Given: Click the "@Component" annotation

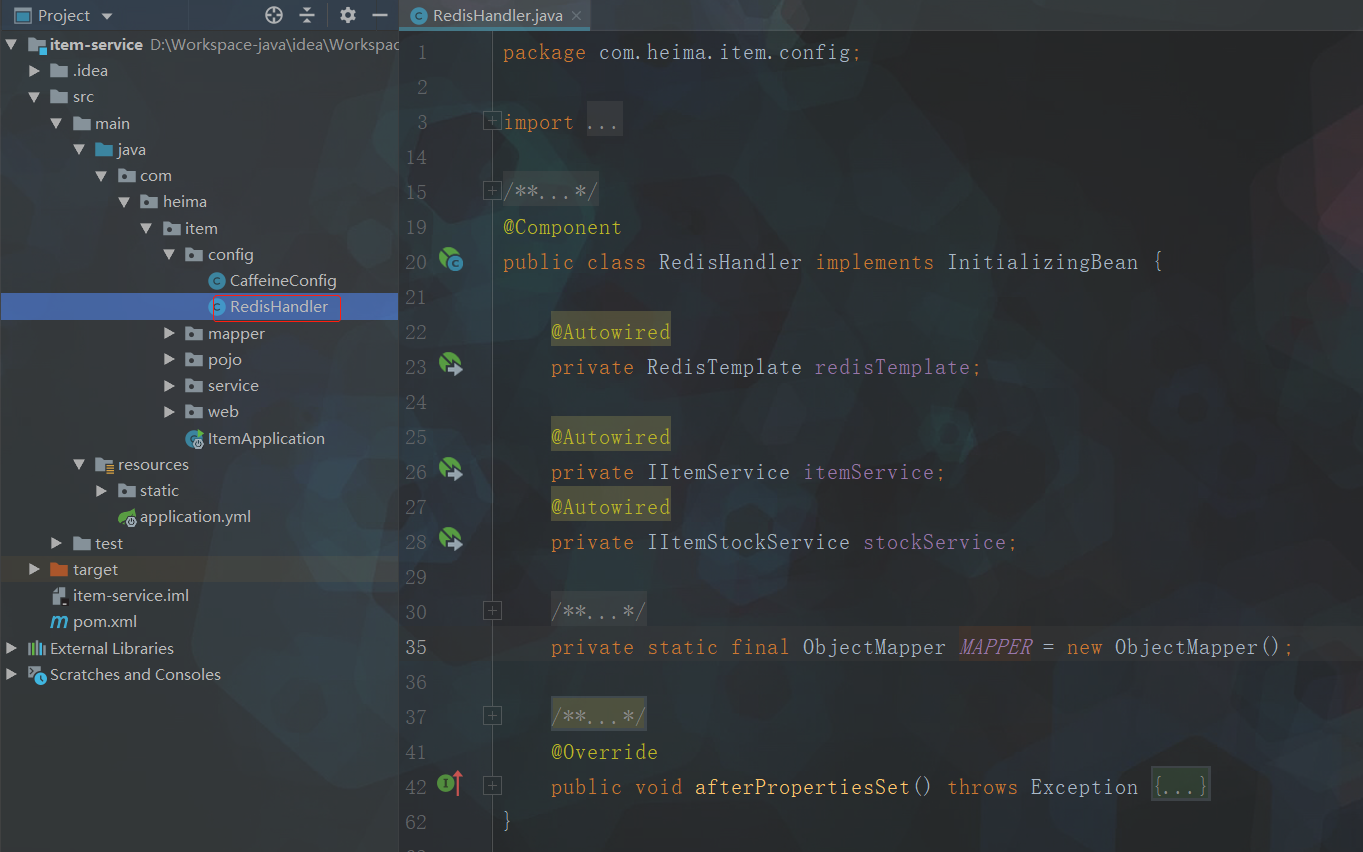Looking at the screenshot, I should (562, 227).
